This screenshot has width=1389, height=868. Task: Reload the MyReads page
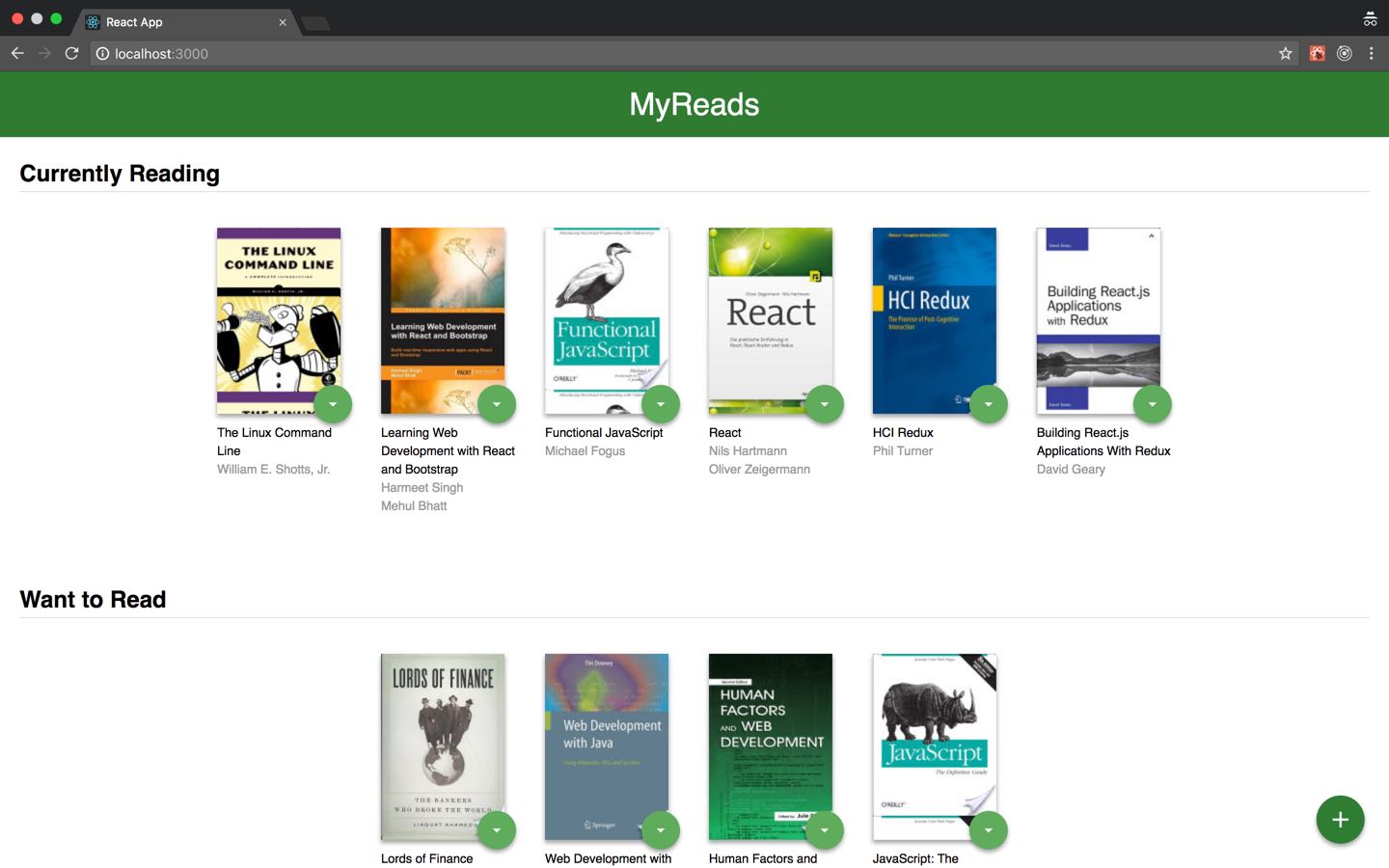coord(71,53)
